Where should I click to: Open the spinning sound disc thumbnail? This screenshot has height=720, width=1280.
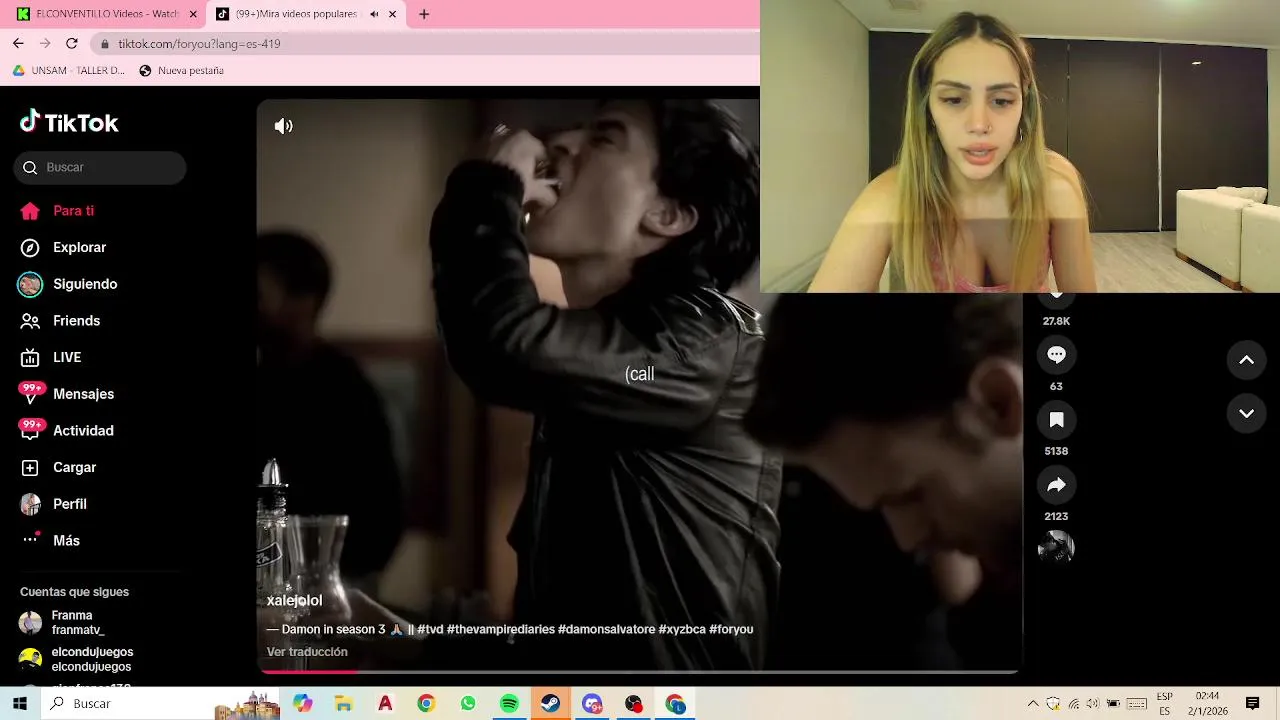[1056, 547]
